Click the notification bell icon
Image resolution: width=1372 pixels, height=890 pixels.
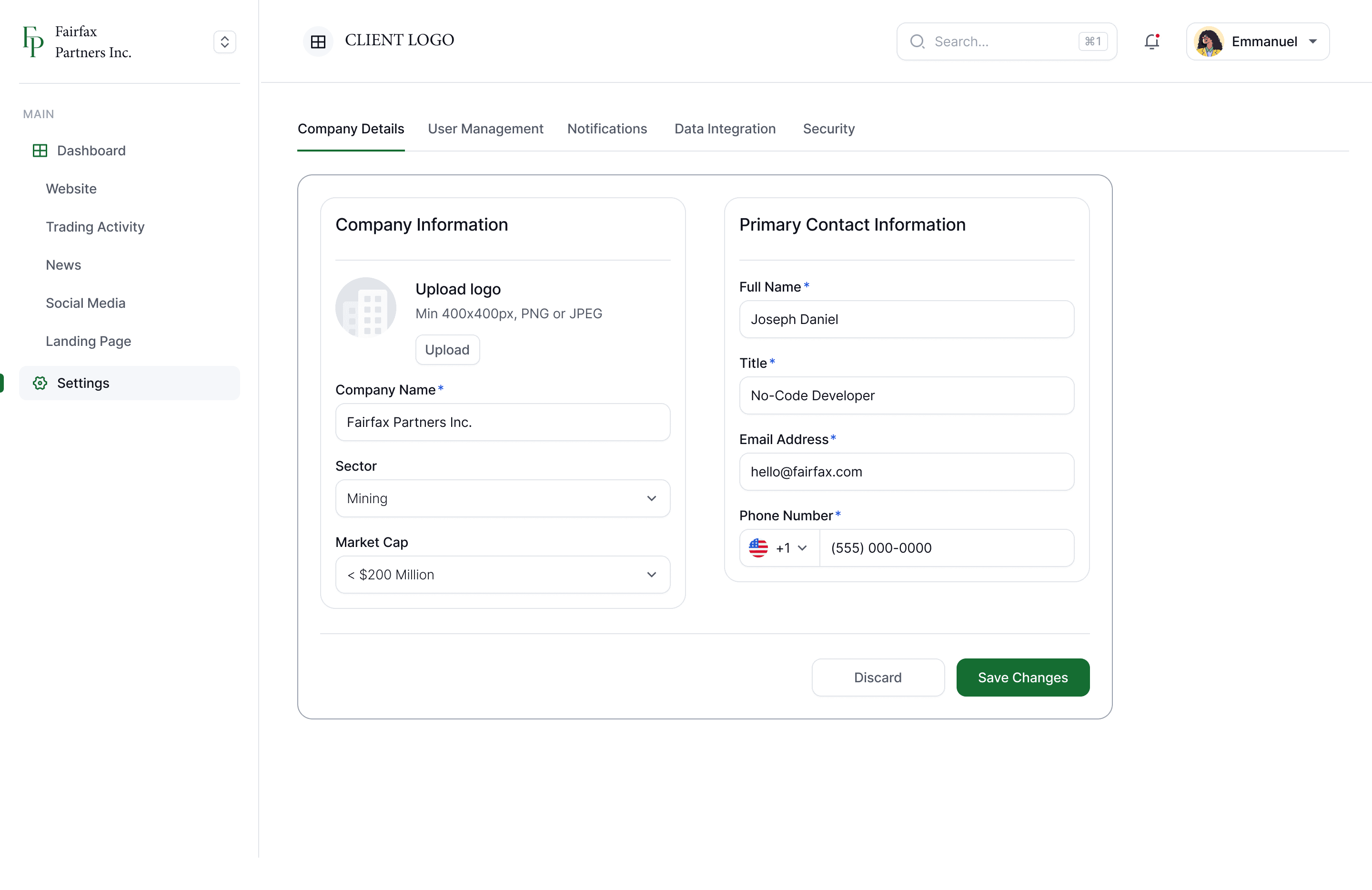point(1151,41)
